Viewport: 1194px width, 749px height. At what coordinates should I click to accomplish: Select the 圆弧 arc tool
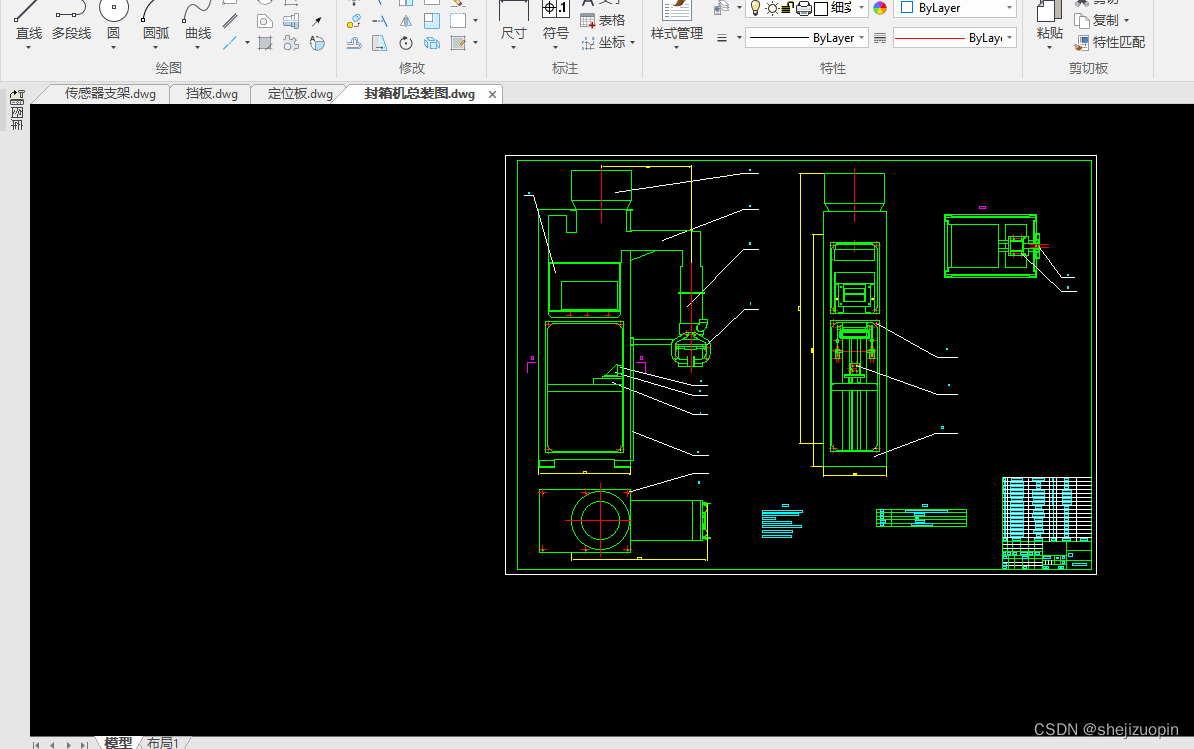click(155, 21)
